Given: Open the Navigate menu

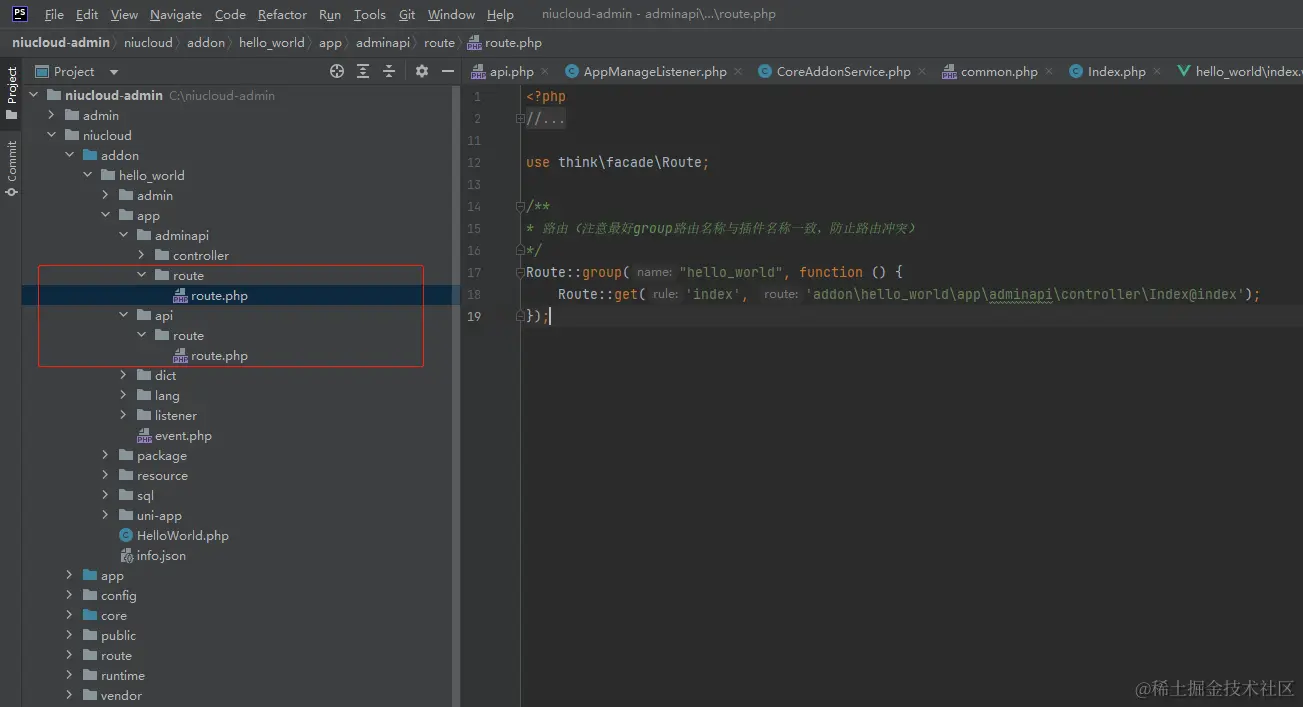Looking at the screenshot, I should click(176, 14).
